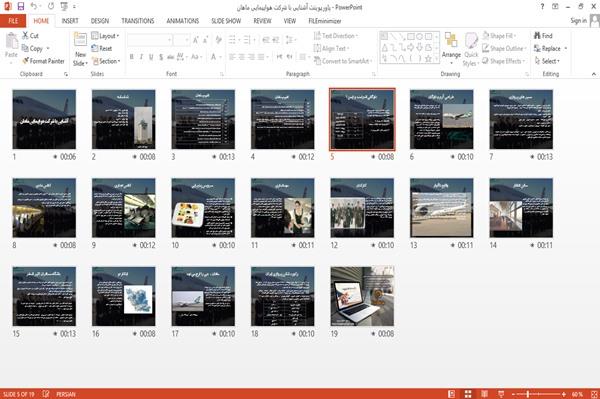Screen dimensions: 600x399
Task: Click the PERSIAN language indicator
Action: tap(66, 394)
